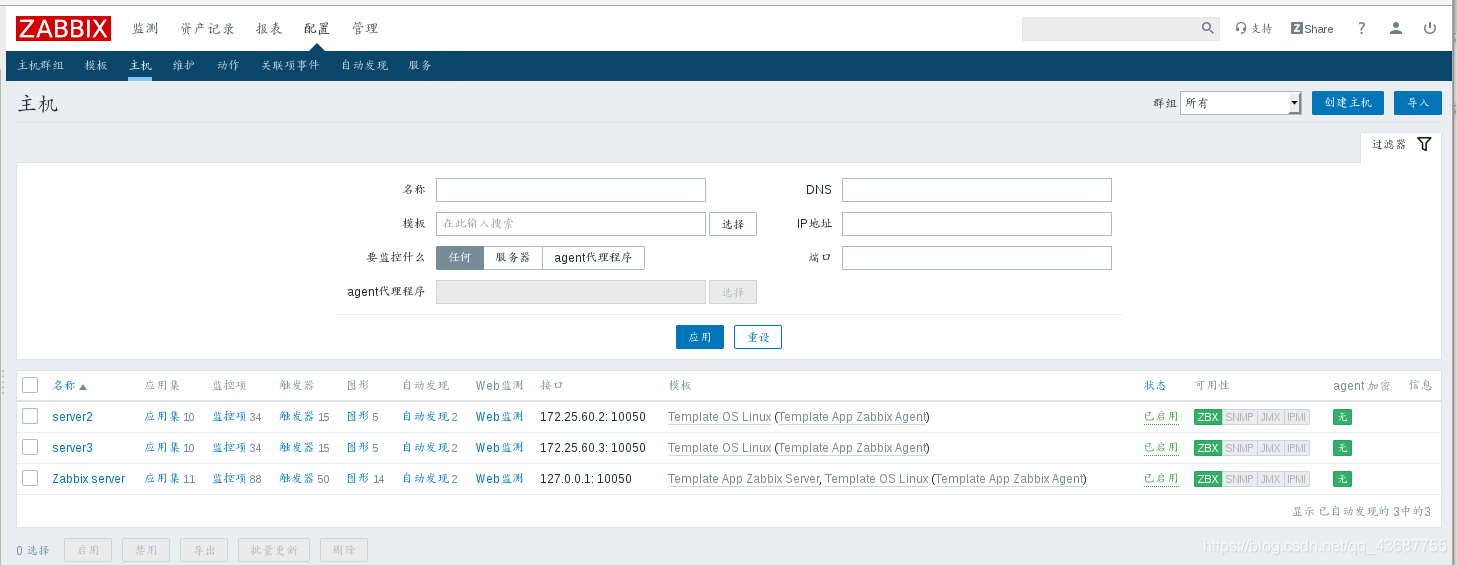Image resolution: width=1457 pixels, height=565 pixels.
Task: Switch to 模板 submenu tab
Action: (x=96, y=66)
